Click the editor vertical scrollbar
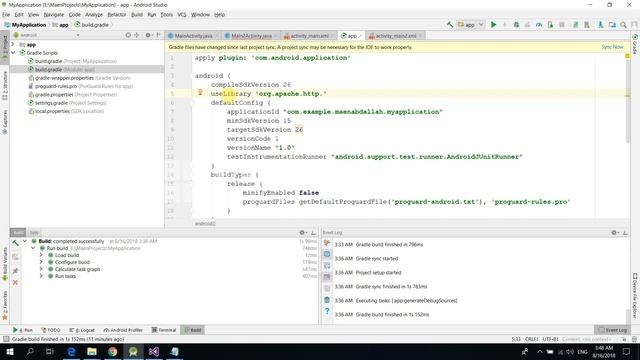Screen dimensions: 640x360 pos(627,99)
